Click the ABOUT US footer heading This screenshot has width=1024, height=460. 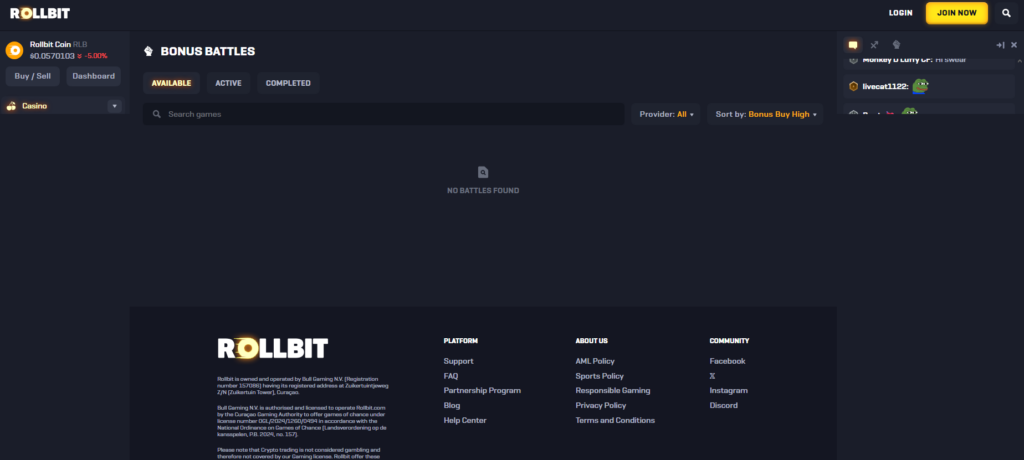tap(592, 341)
